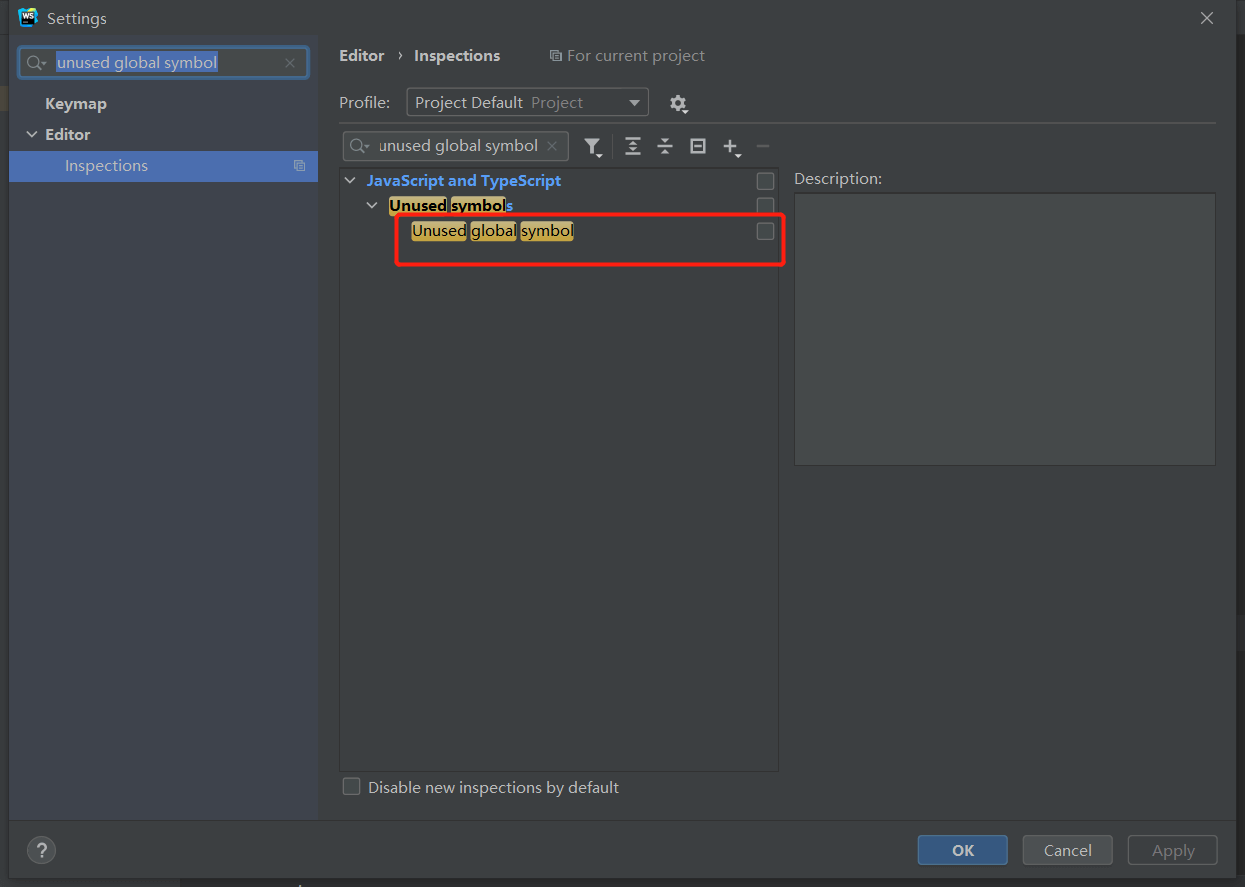Open the profile gear settings icon

pos(678,103)
